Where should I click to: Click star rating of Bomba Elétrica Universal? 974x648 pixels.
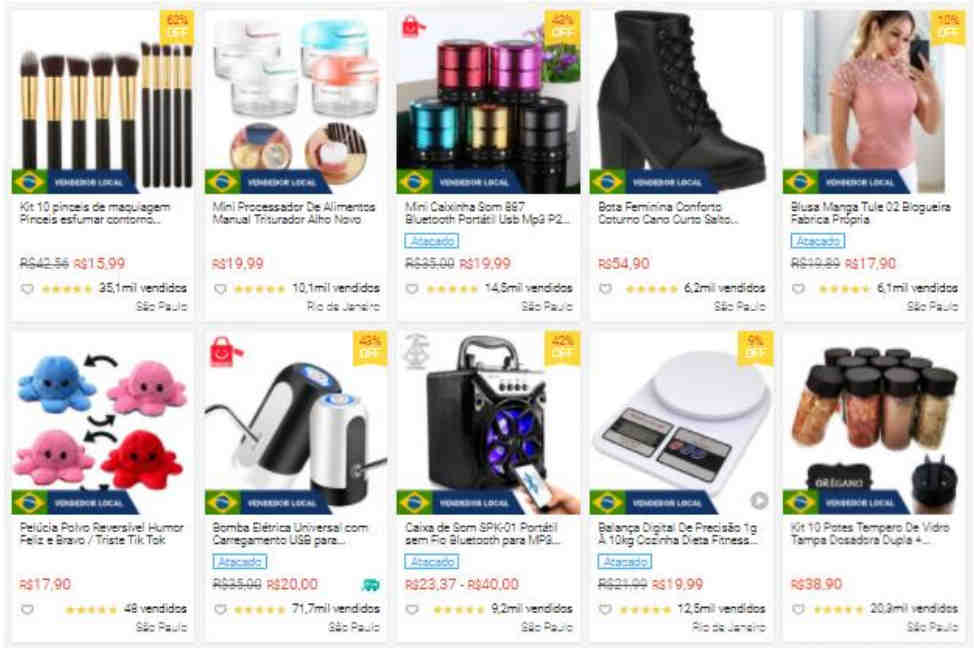[x=260, y=609]
